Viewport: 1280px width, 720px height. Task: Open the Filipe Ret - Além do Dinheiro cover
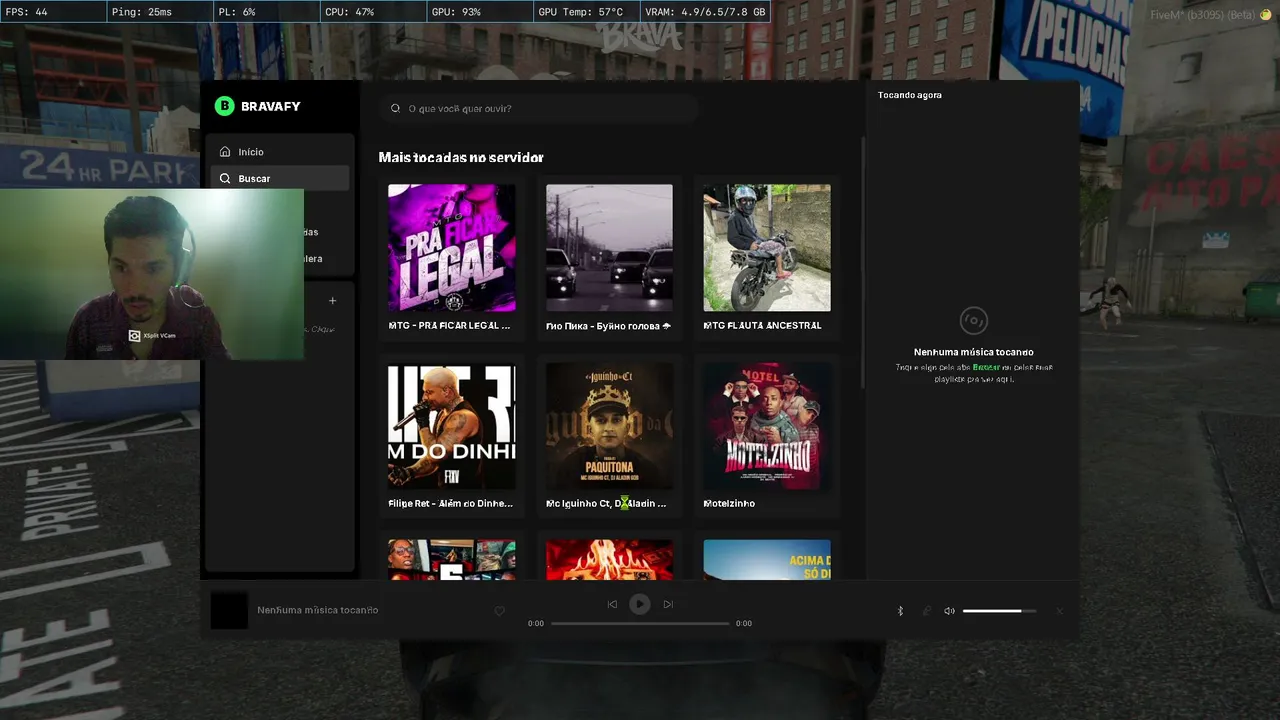pyautogui.click(x=452, y=427)
